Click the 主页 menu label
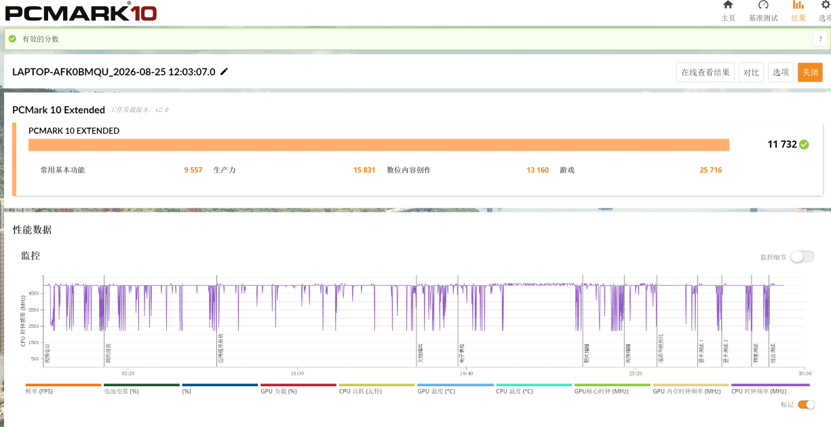This screenshot has width=831, height=427. click(x=728, y=17)
